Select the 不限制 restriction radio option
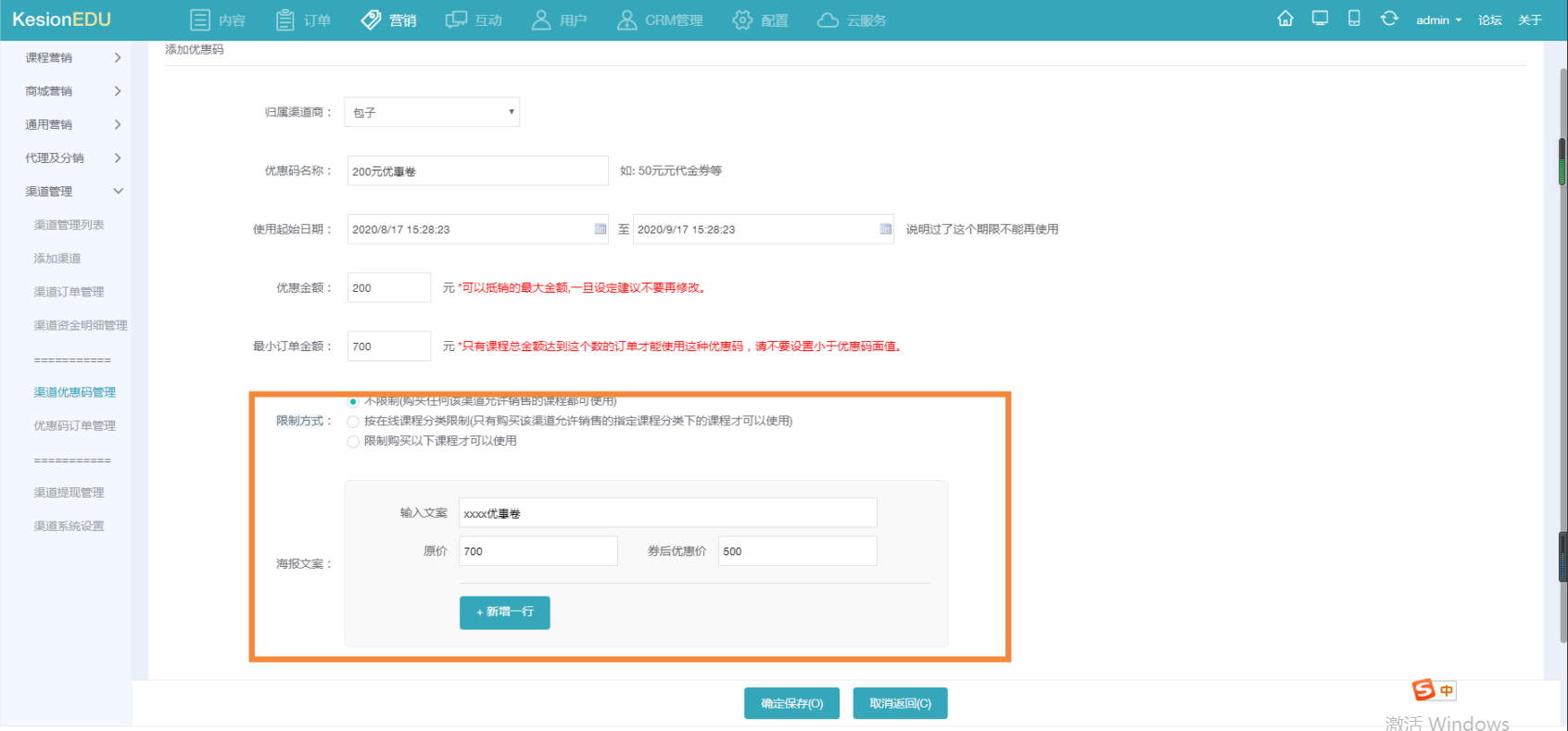1568x731 pixels. [x=353, y=401]
